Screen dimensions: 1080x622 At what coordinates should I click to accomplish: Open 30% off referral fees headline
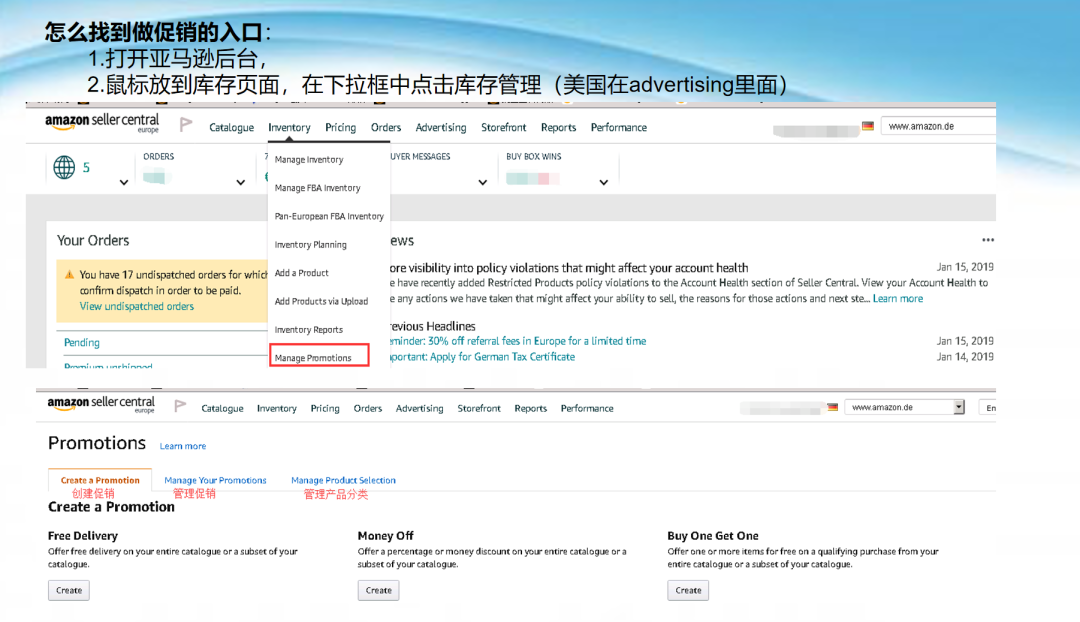tap(518, 341)
